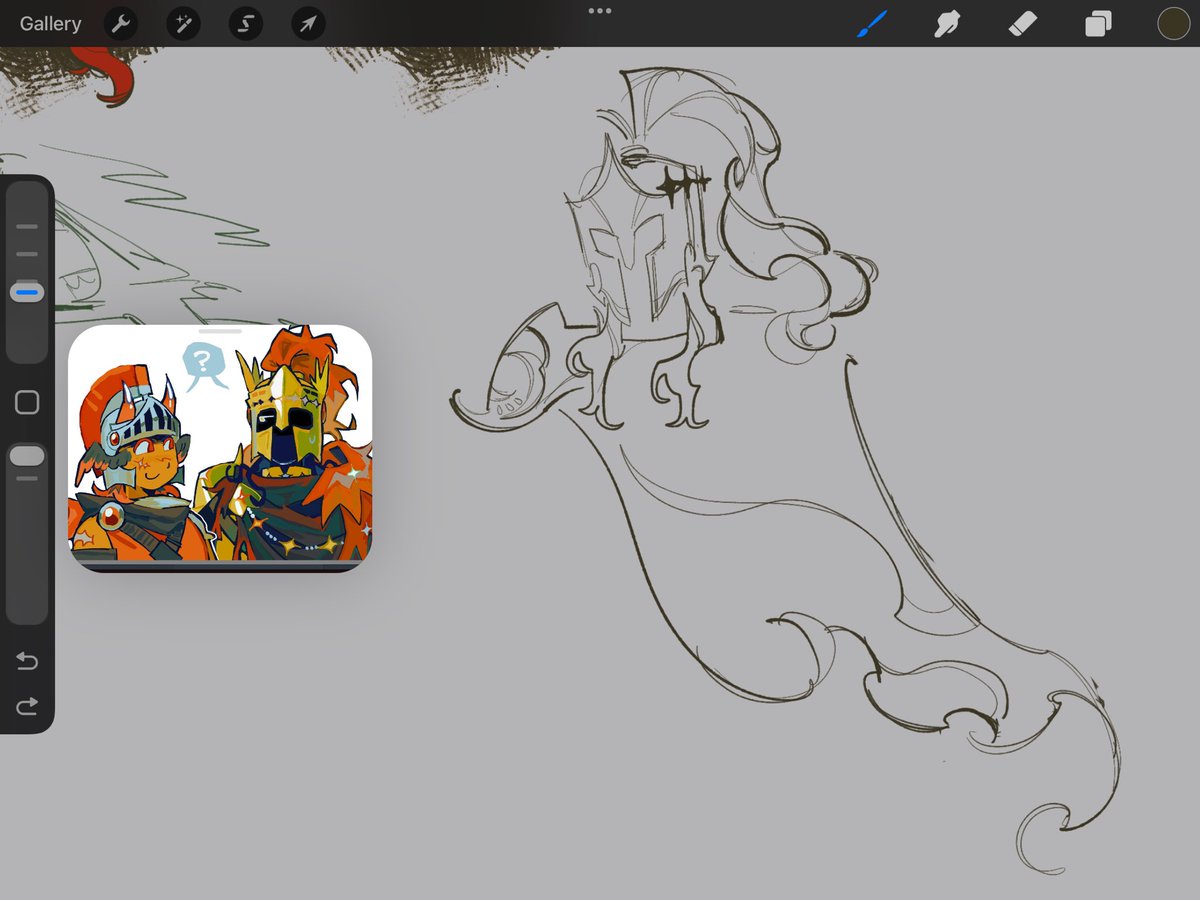Open the Selection tool

[245, 23]
